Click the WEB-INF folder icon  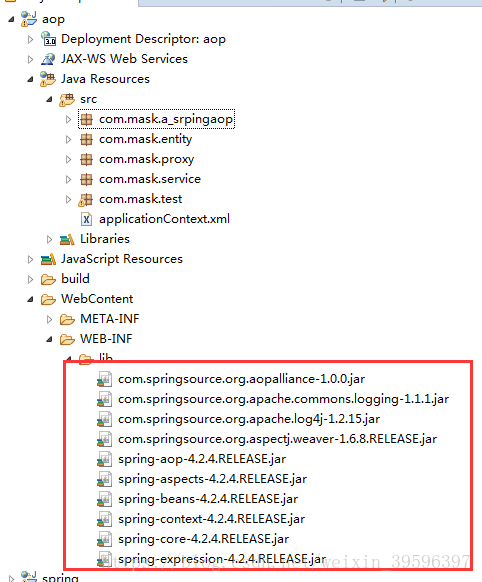pyautogui.click(x=67, y=339)
